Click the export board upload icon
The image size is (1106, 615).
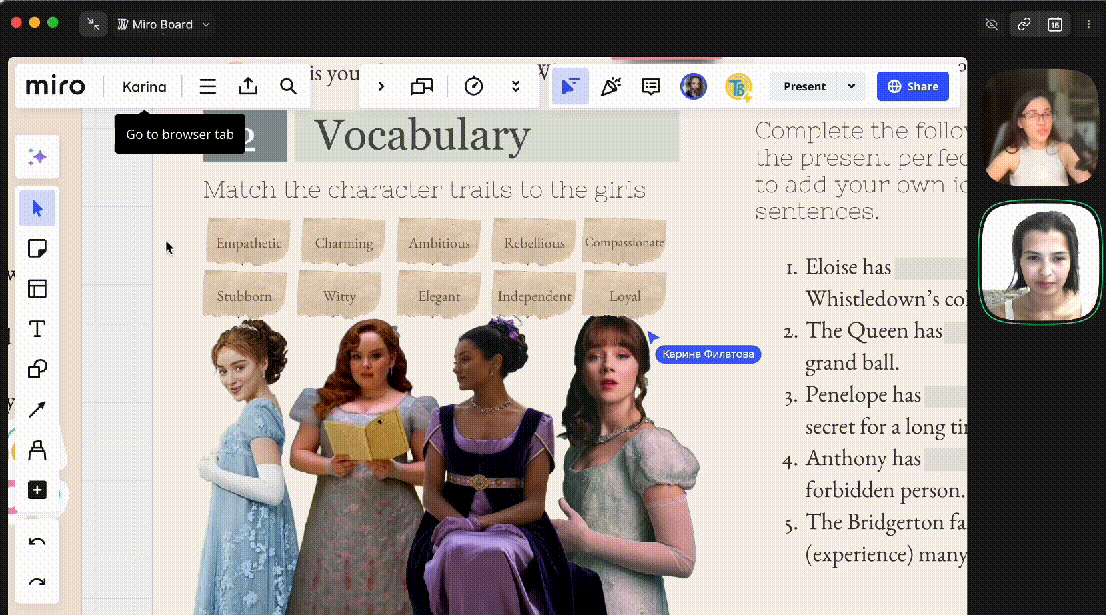pyautogui.click(x=248, y=87)
